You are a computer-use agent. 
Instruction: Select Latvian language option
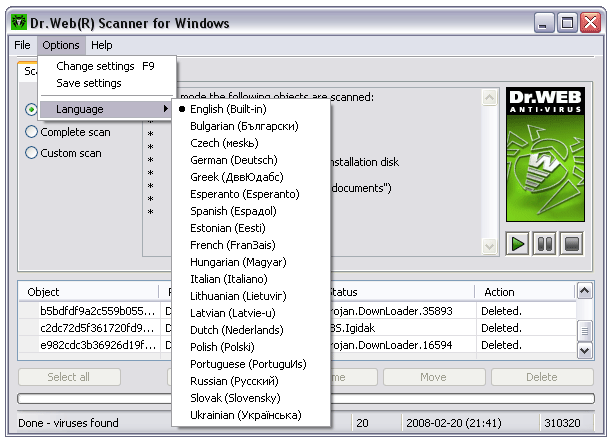pyautogui.click(x=251, y=313)
